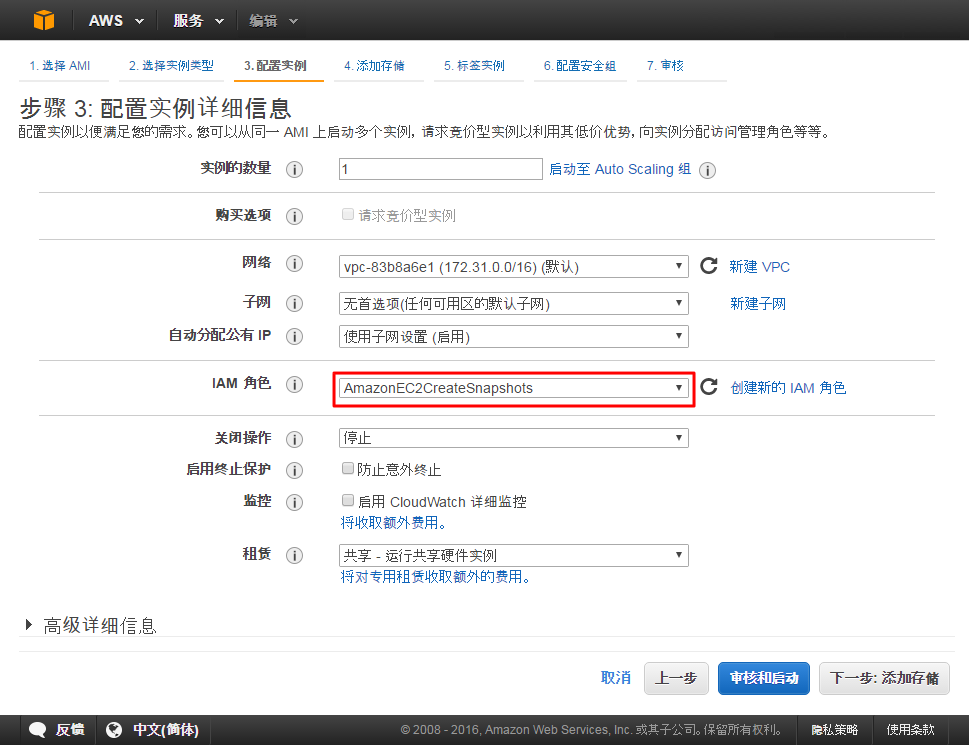Image resolution: width=969 pixels, height=745 pixels.
Task: Click 上一步 button
Action: pyautogui.click(x=676, y=678)
